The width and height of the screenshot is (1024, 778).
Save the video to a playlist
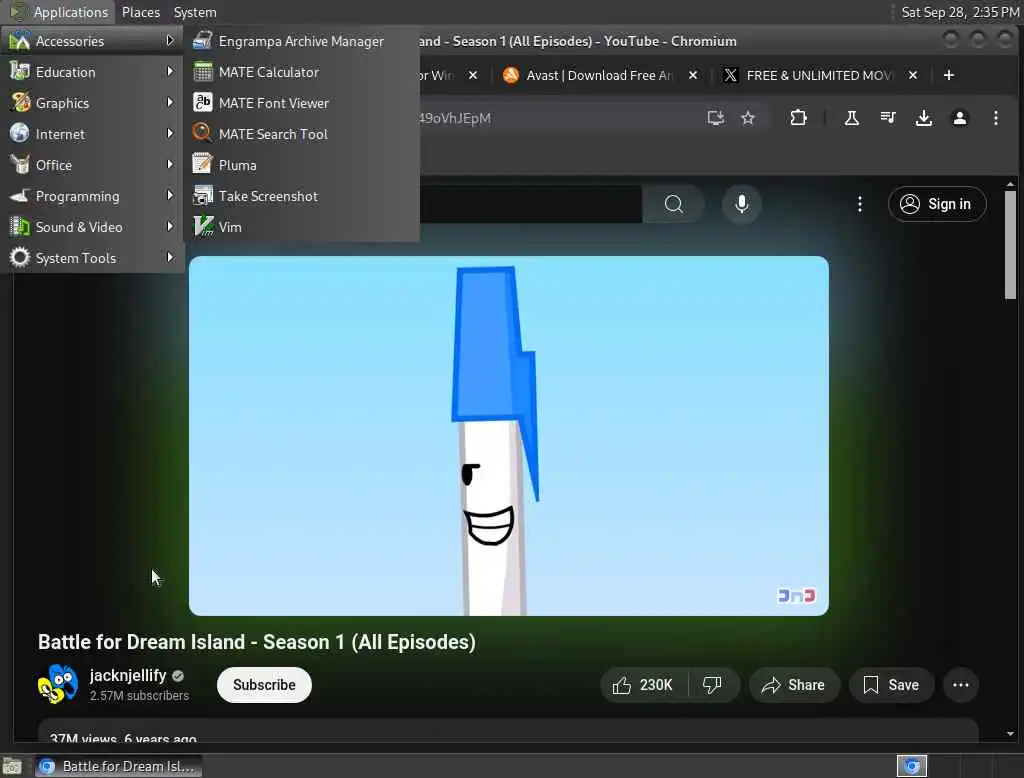point(891,685)
